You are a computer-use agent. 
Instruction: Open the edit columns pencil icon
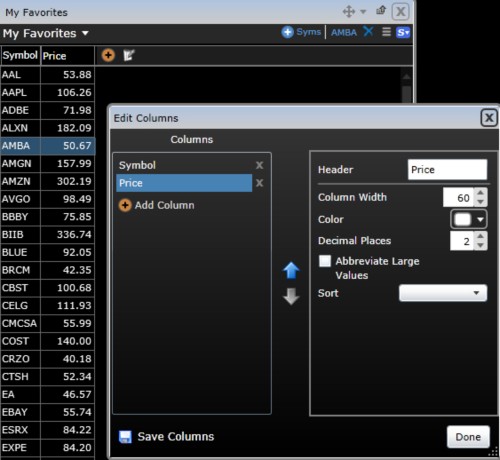pyautogui.click(x=129, y=55)
